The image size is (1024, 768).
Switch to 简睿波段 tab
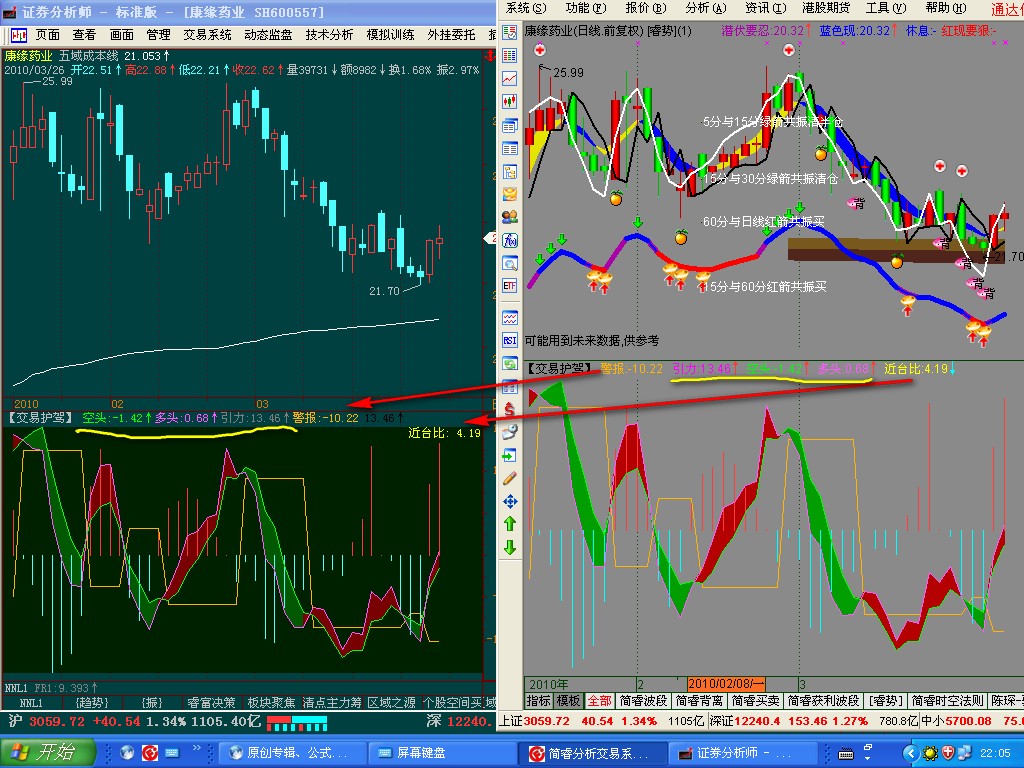643,701
